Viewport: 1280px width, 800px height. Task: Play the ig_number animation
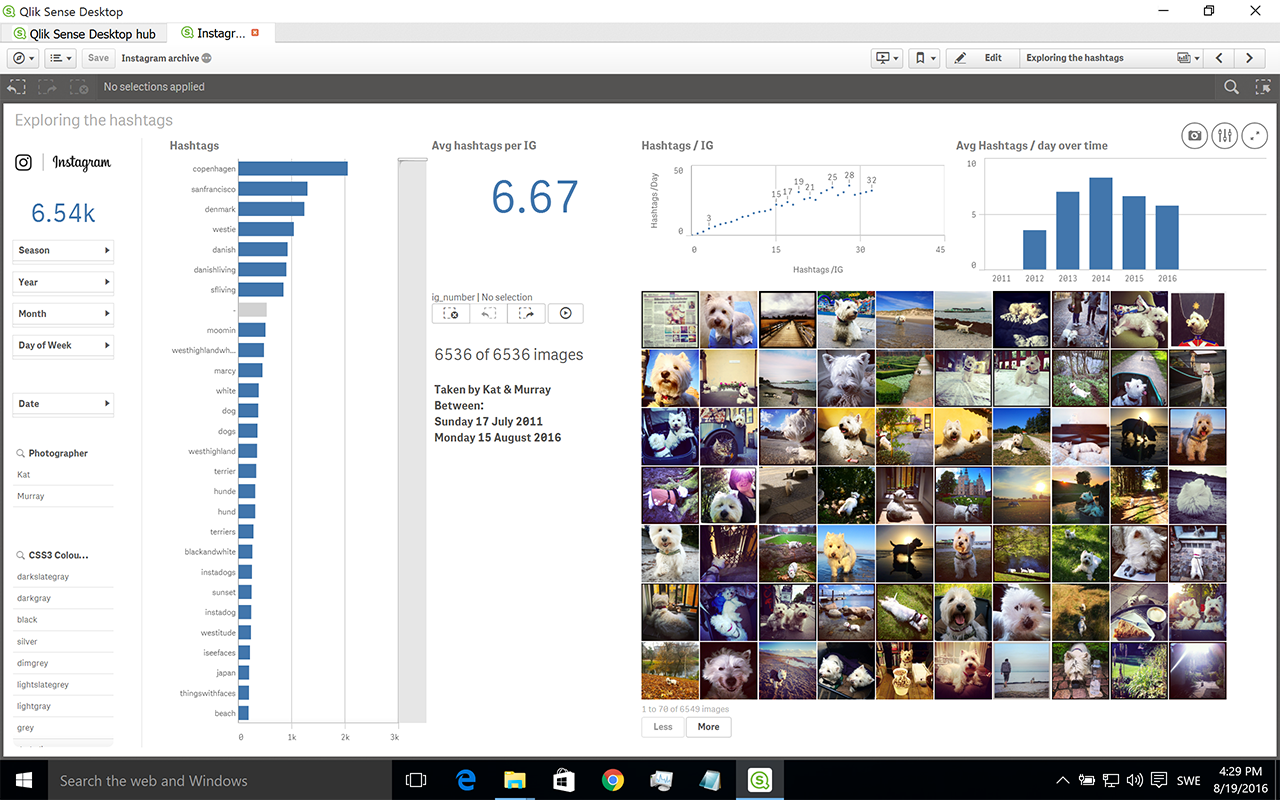[x=565, y=313]
